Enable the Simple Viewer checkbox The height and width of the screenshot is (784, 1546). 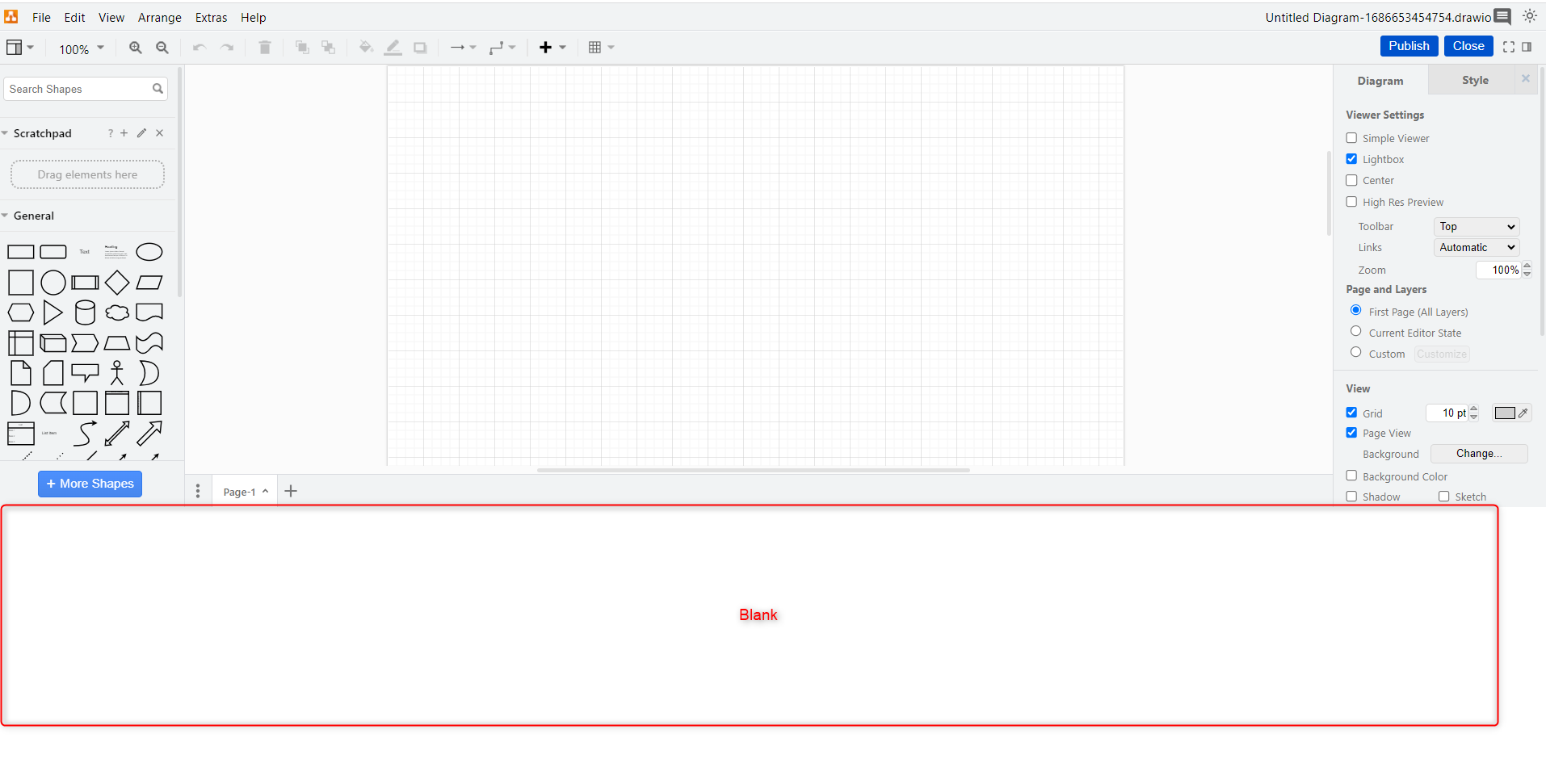pos(1351,138)
